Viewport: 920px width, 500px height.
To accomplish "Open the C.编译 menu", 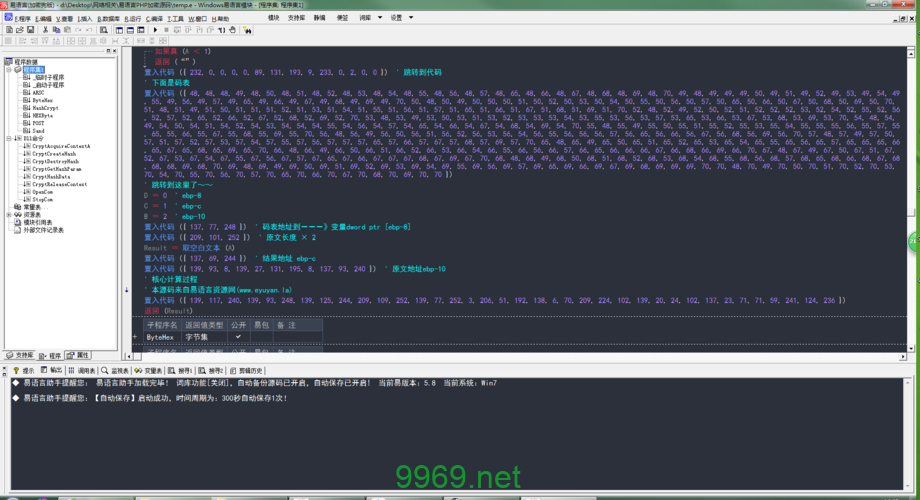I will pyautogui.click(x=155, y=18).
